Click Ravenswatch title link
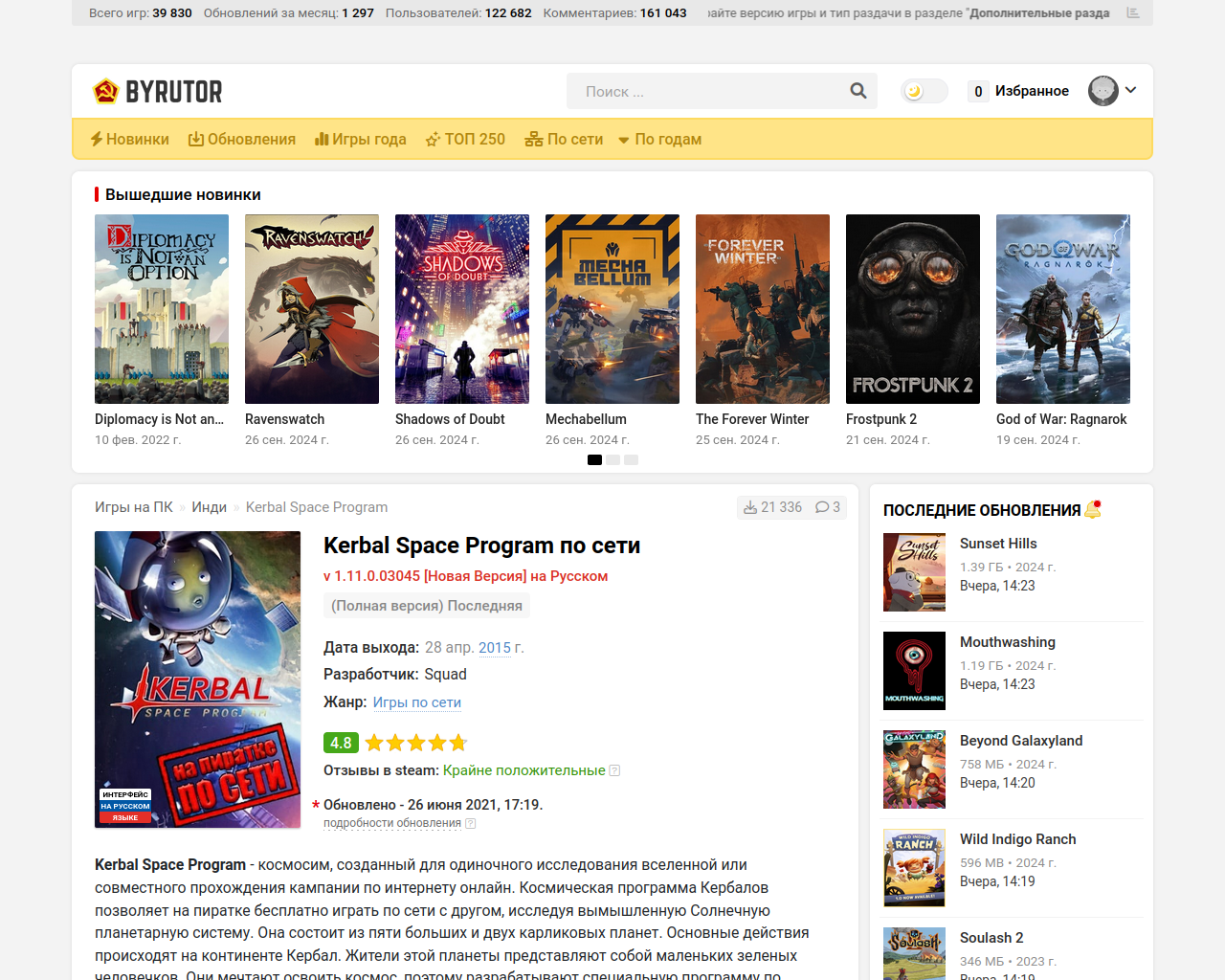1225x980 pixels. click(284, 419)
